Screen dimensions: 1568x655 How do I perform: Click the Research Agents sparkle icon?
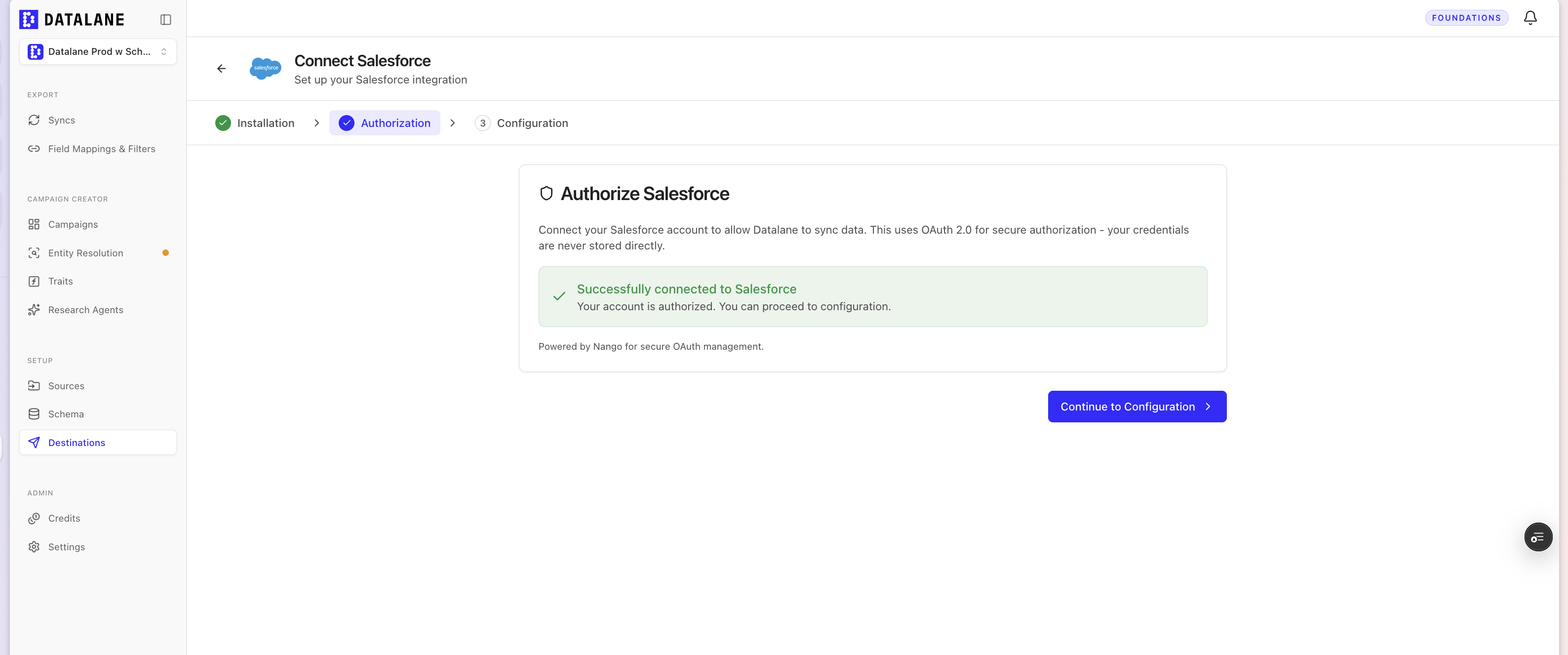tap(34, 310)
